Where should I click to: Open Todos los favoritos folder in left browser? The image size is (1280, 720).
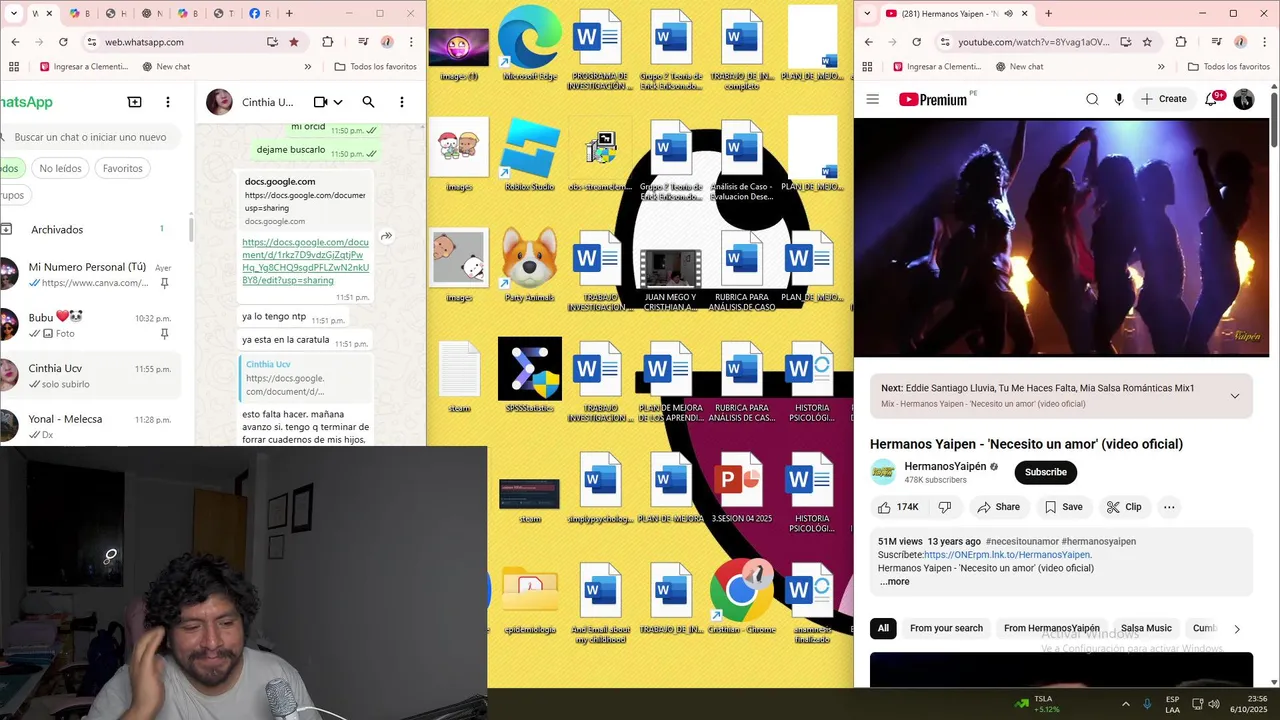pos(375,67)
